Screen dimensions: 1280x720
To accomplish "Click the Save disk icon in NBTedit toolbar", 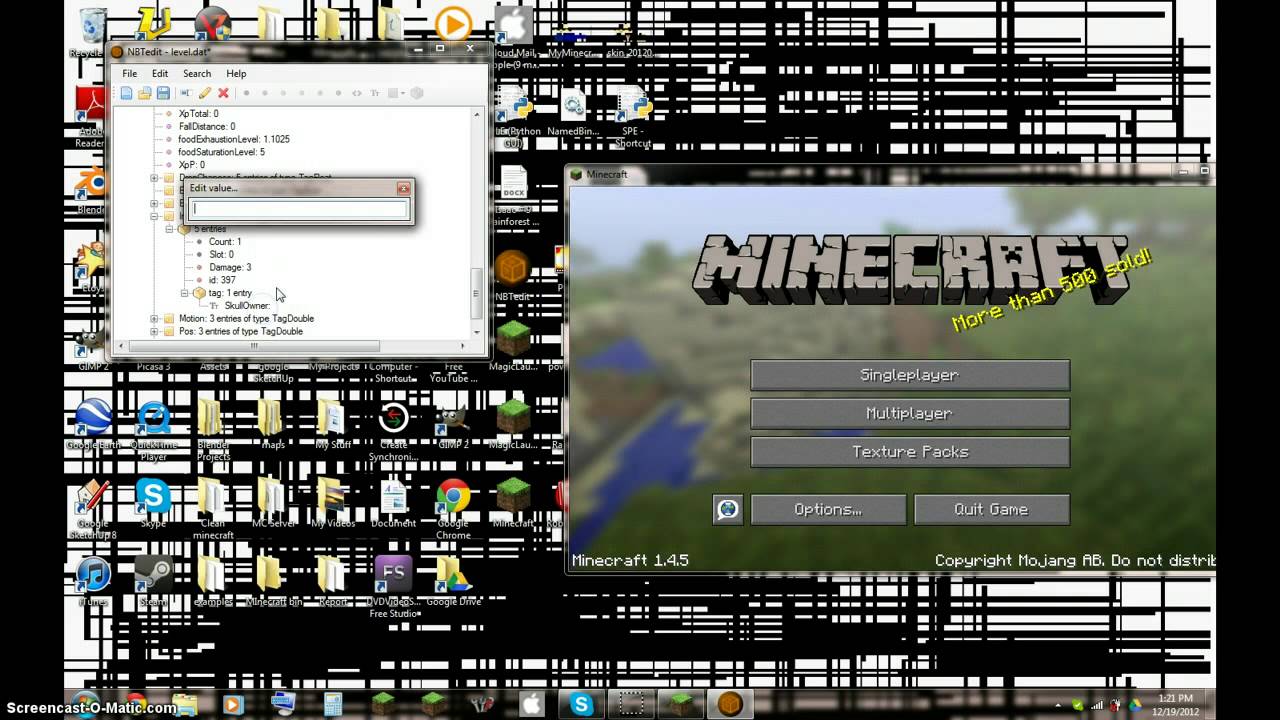I will pyautogui.click(x=162, y=93).
